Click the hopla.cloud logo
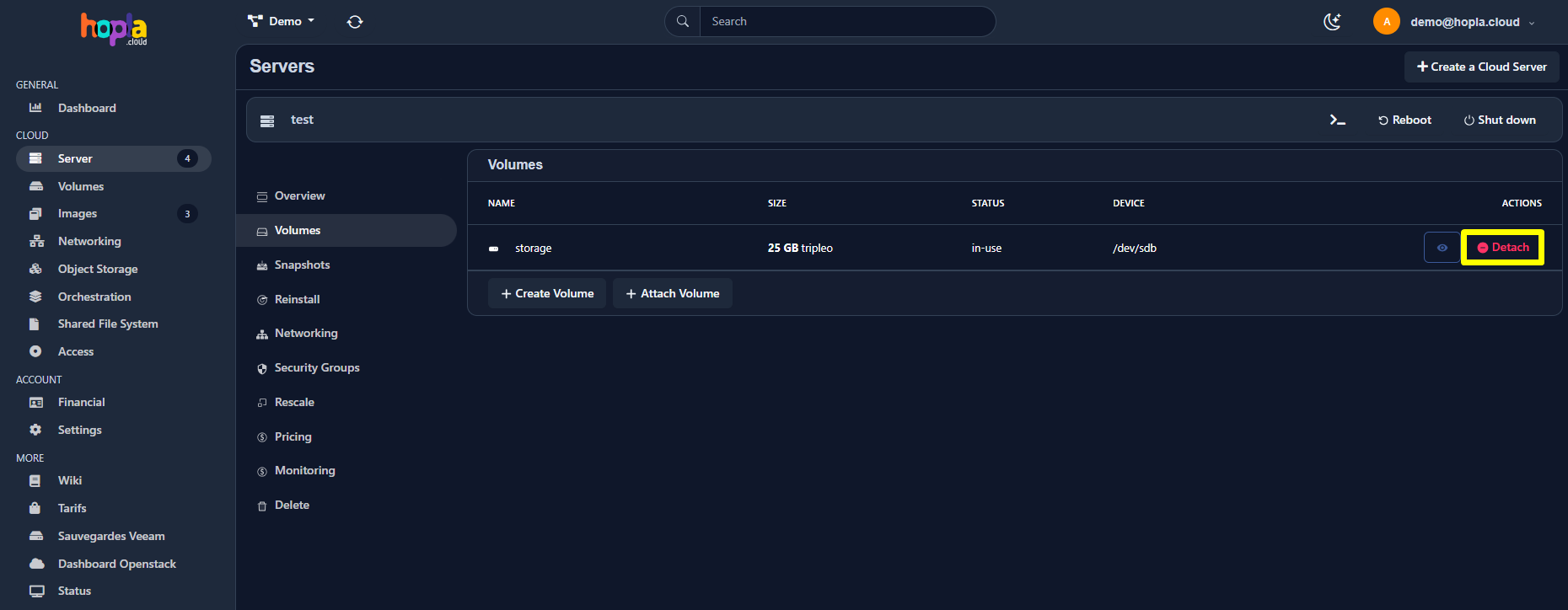Viewport: 1568px width, 610px height. pos(114,29)
